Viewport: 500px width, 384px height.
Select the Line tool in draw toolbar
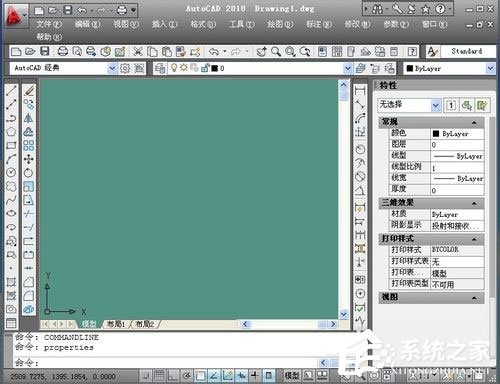[11, 91]
